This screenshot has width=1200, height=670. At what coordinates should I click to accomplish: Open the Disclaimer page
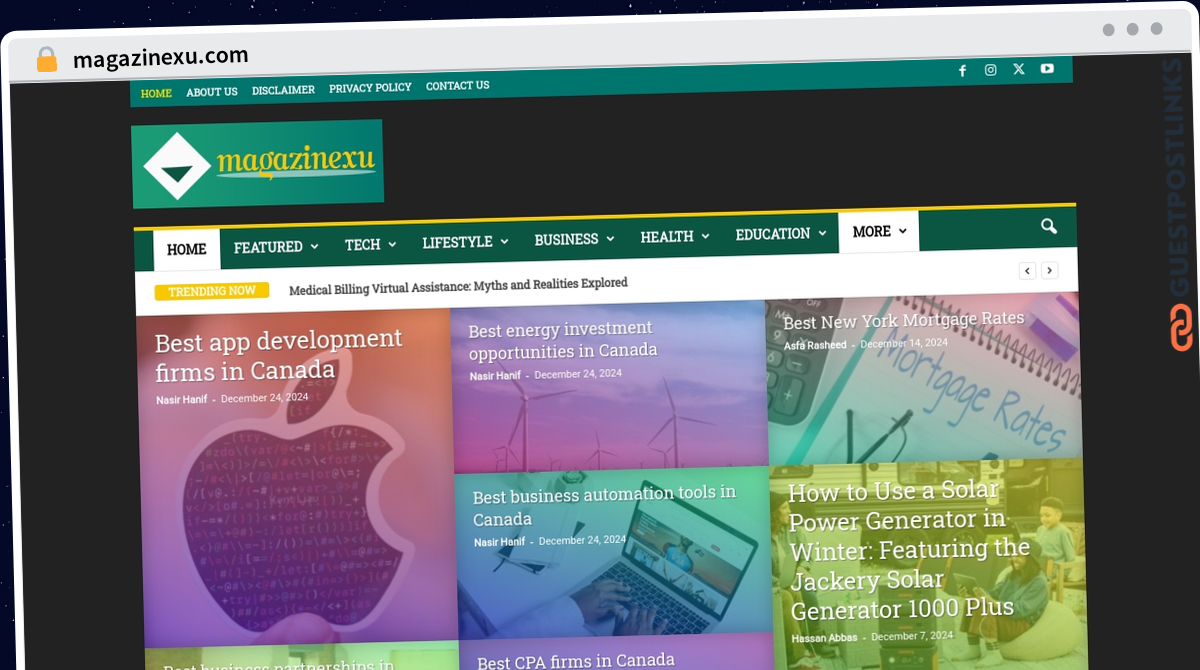pos(283,90)
